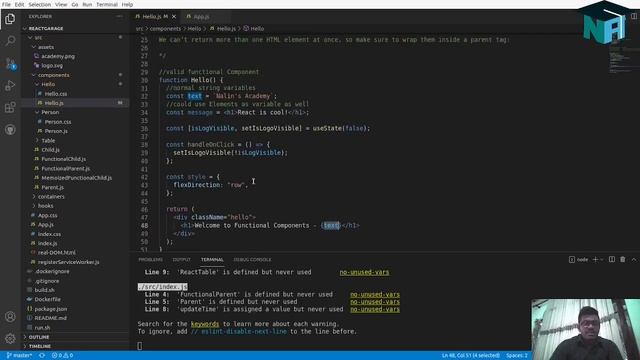Open errors and warnings count in status bar
This screenshot has width=640, height=360.
click(x=62, y=356)
